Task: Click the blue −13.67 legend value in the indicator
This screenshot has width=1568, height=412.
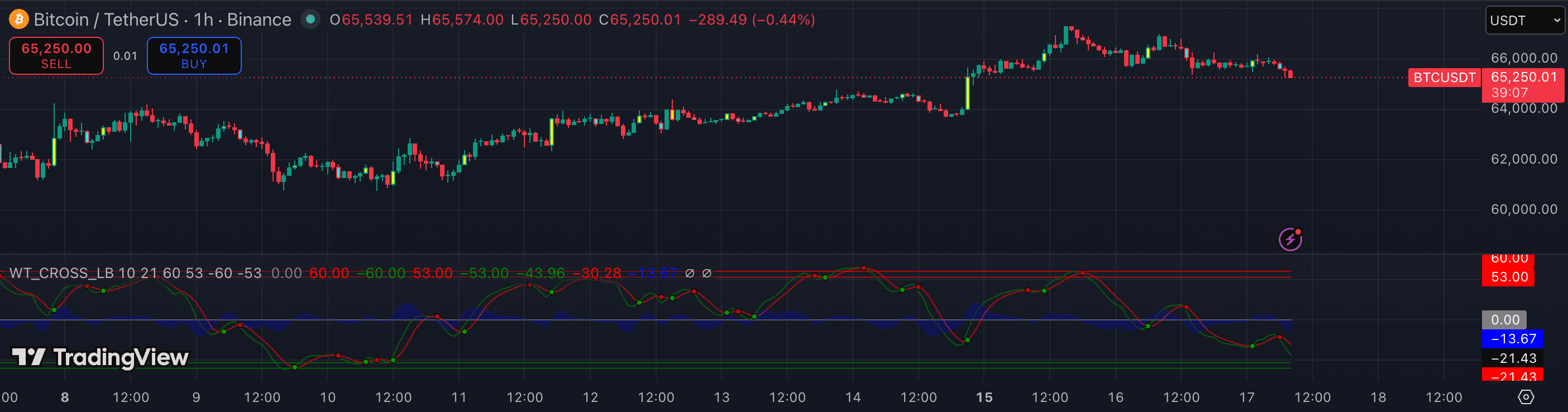Action: click(x=653, y=273)
